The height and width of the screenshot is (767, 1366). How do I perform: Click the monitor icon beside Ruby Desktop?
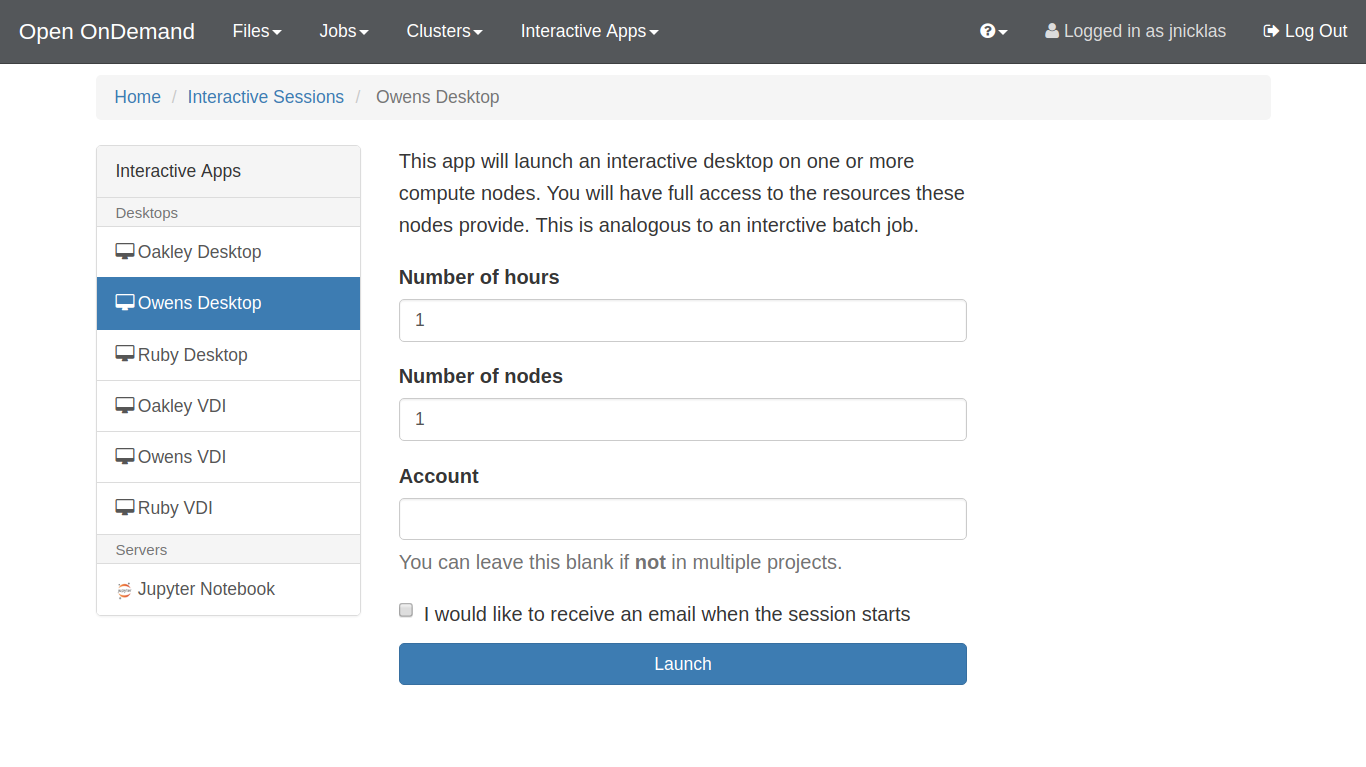tap(125, 355)
